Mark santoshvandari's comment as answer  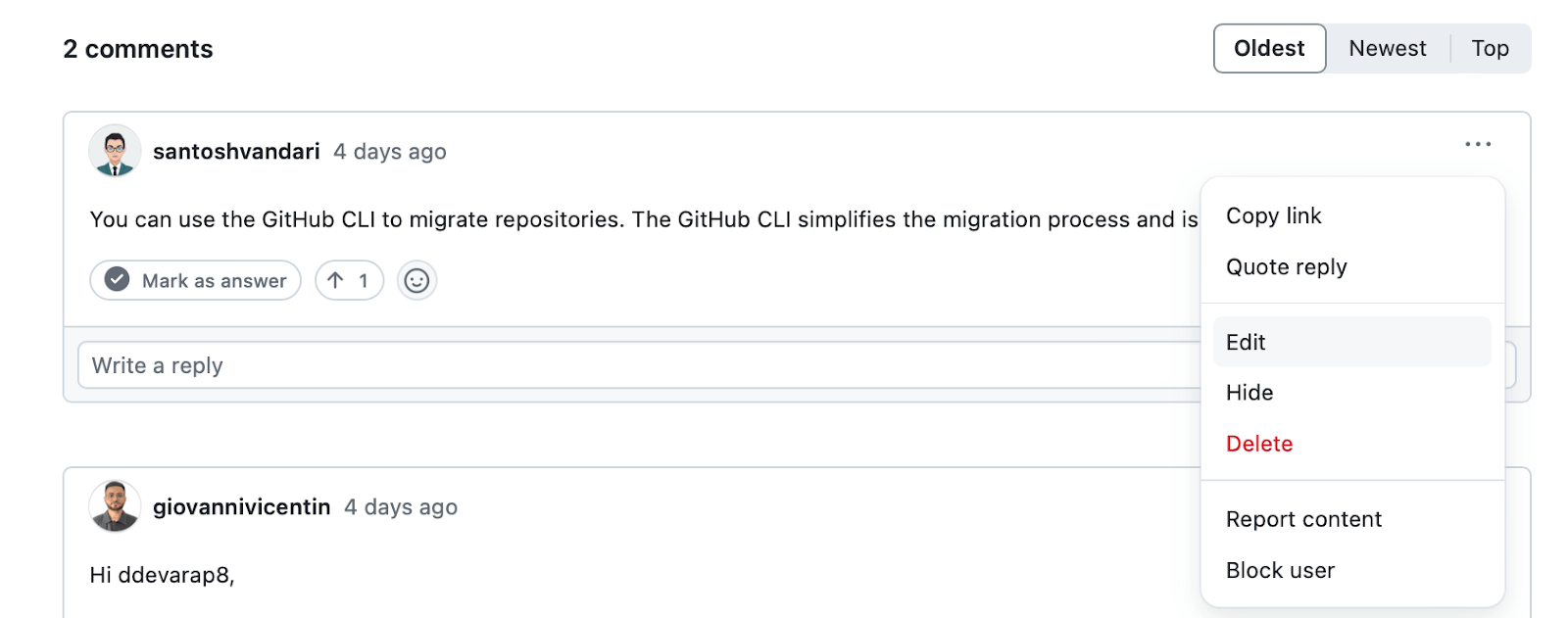pyautogui.click(x=196, y=281)
